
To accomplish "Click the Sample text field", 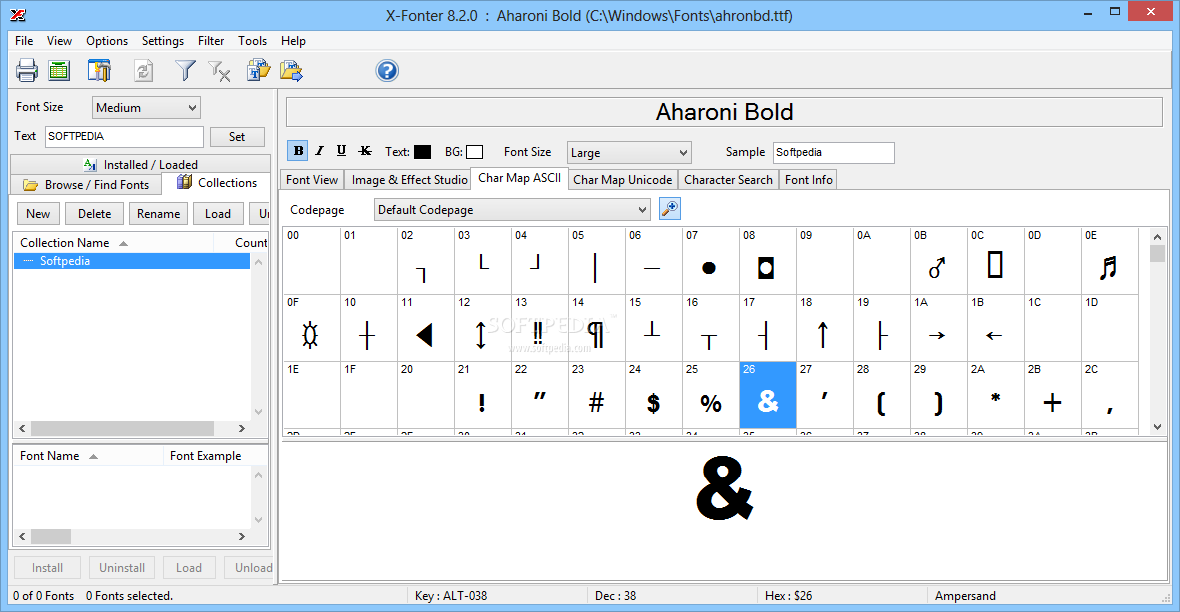I will tap(833, 152).
